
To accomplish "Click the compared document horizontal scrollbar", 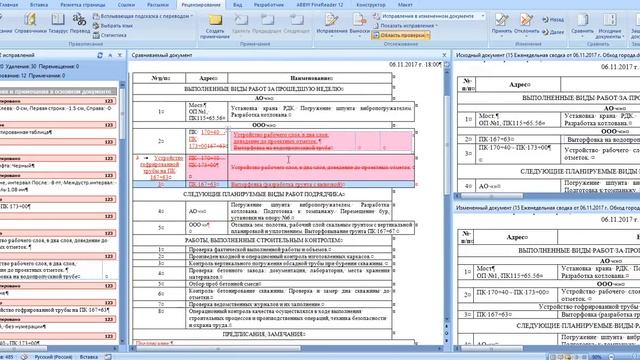I will click(286, 349).
